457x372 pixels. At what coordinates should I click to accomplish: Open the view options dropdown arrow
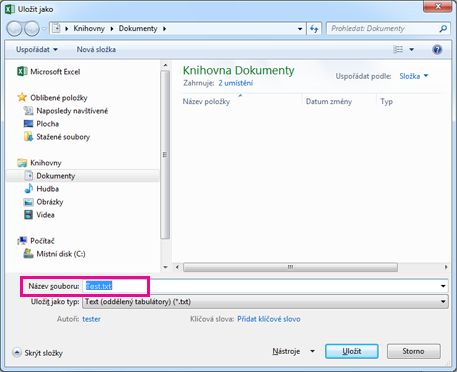point(412,50)
